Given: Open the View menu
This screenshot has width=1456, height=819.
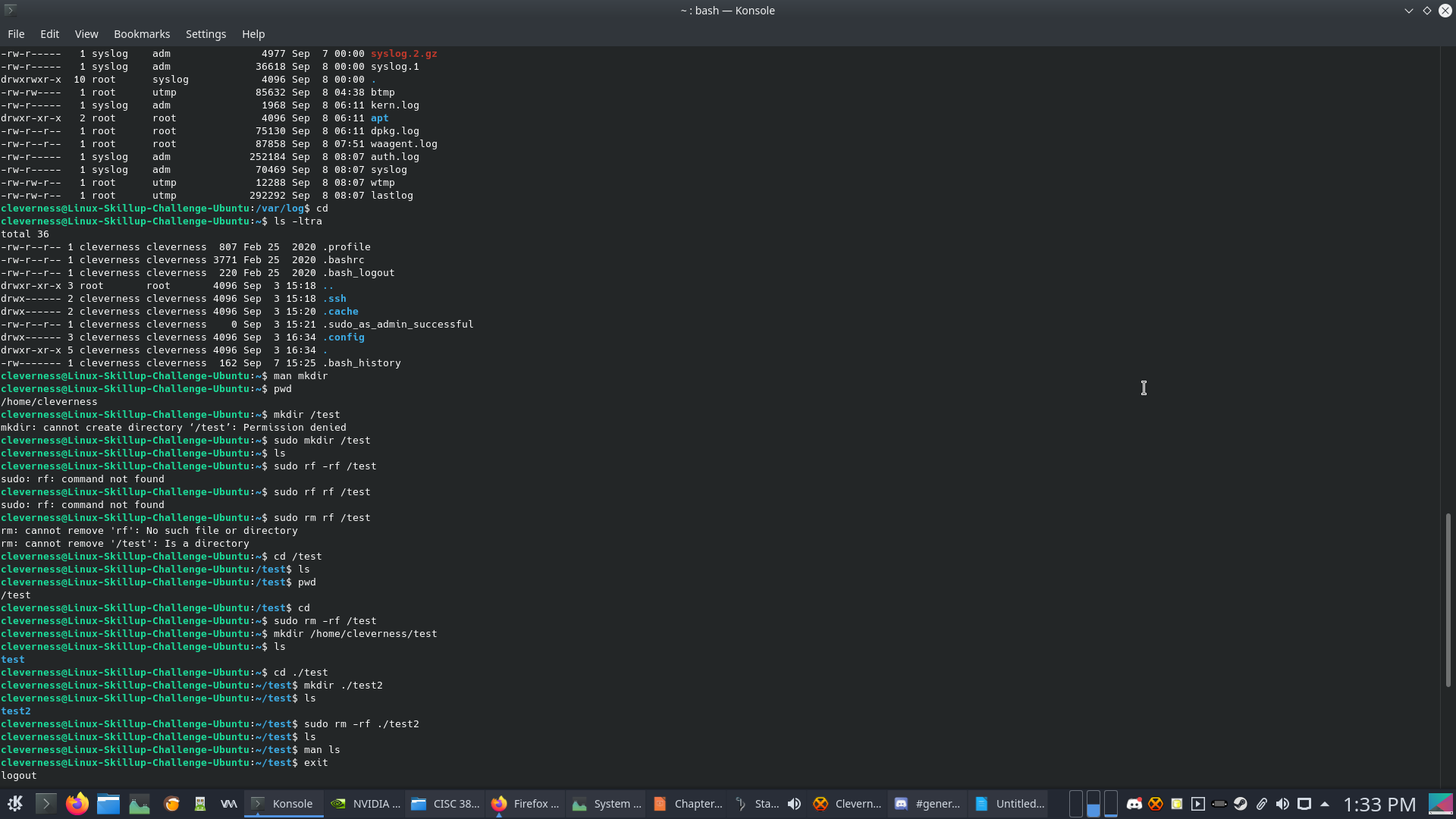Looking at the screenshot, I should (x=86, y=34).
